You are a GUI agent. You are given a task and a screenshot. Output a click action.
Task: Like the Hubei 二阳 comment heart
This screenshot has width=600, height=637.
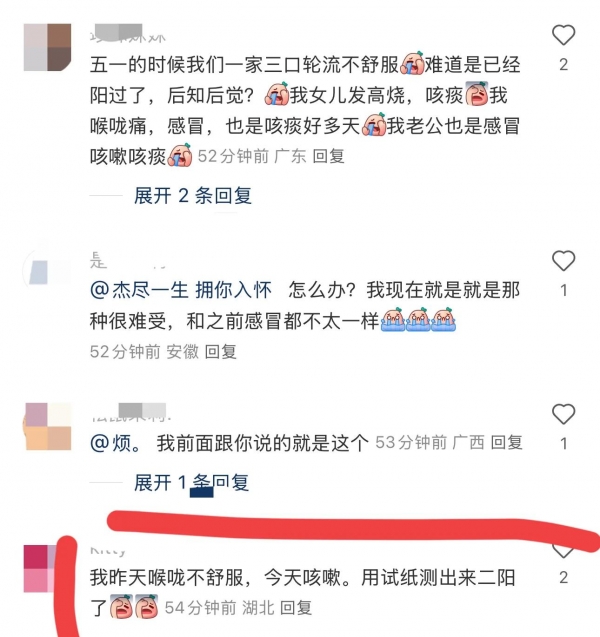(563, 552)
